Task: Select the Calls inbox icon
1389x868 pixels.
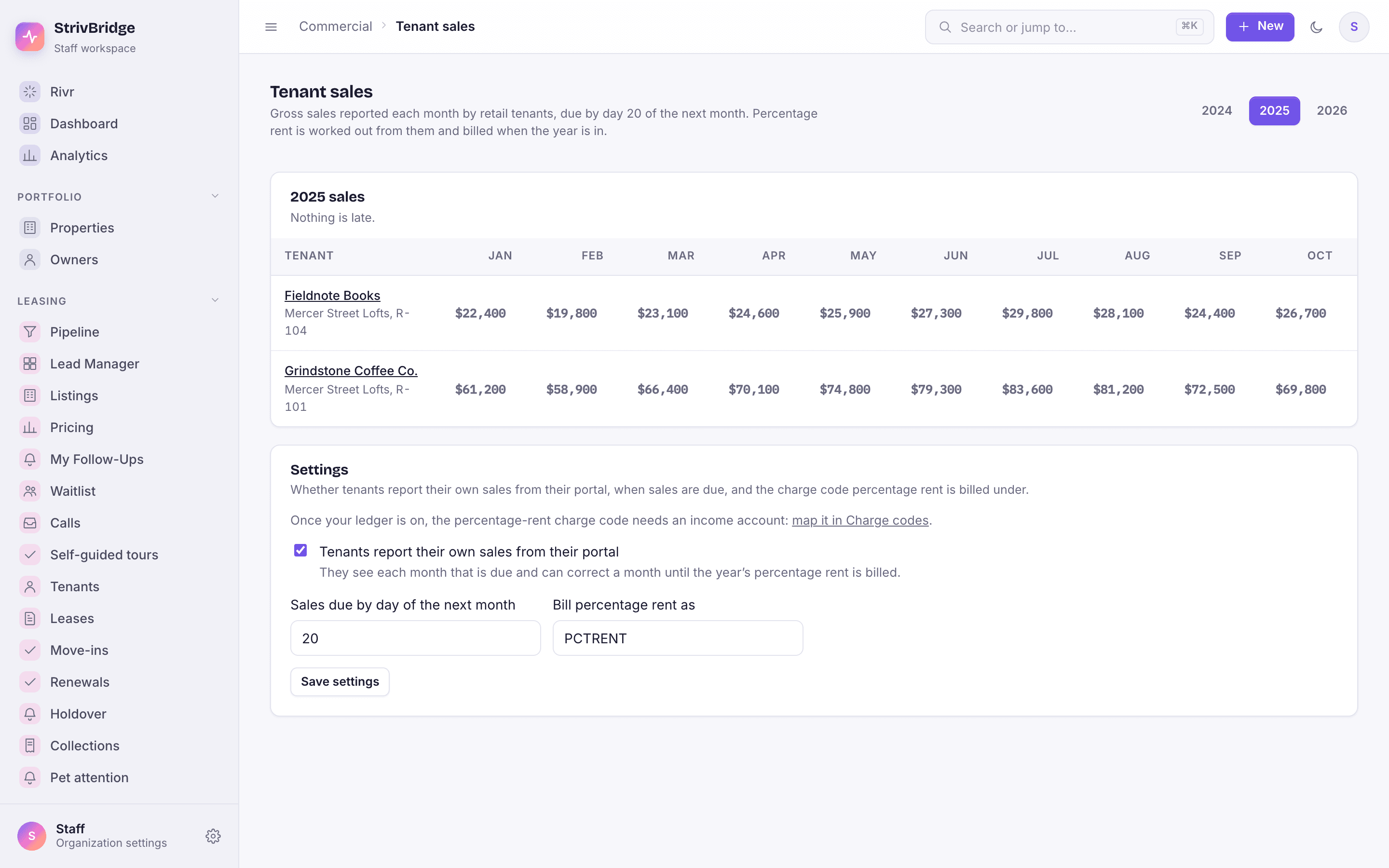Action: pyautogui.click(x=30, y=523)
